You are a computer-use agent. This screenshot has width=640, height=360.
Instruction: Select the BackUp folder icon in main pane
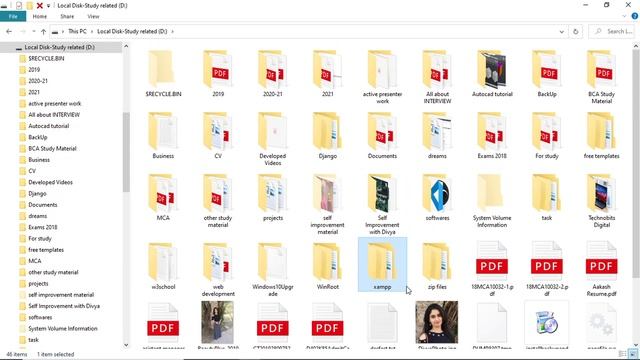[x=547, y=69]
